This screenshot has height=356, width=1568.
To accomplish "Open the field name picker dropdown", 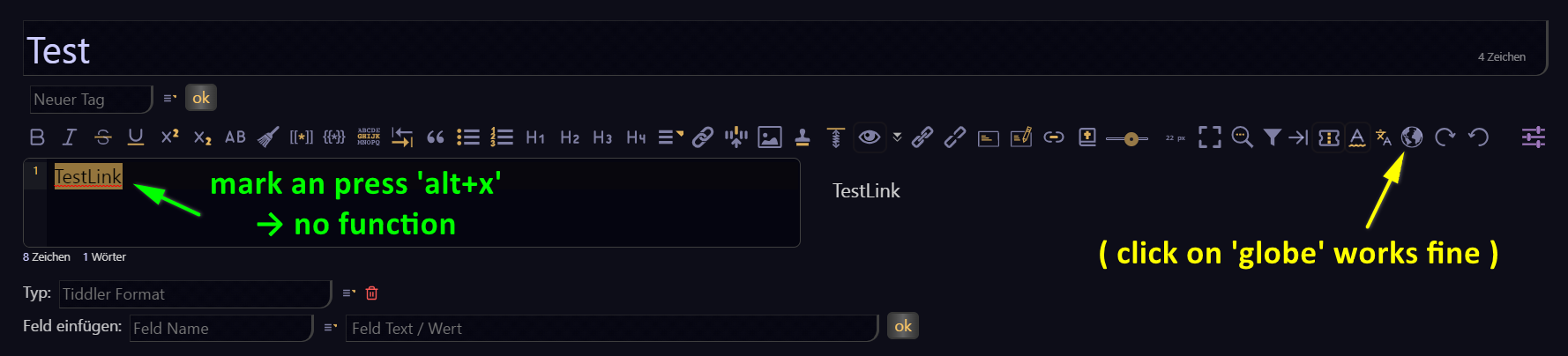I will (x=331, y=327).
